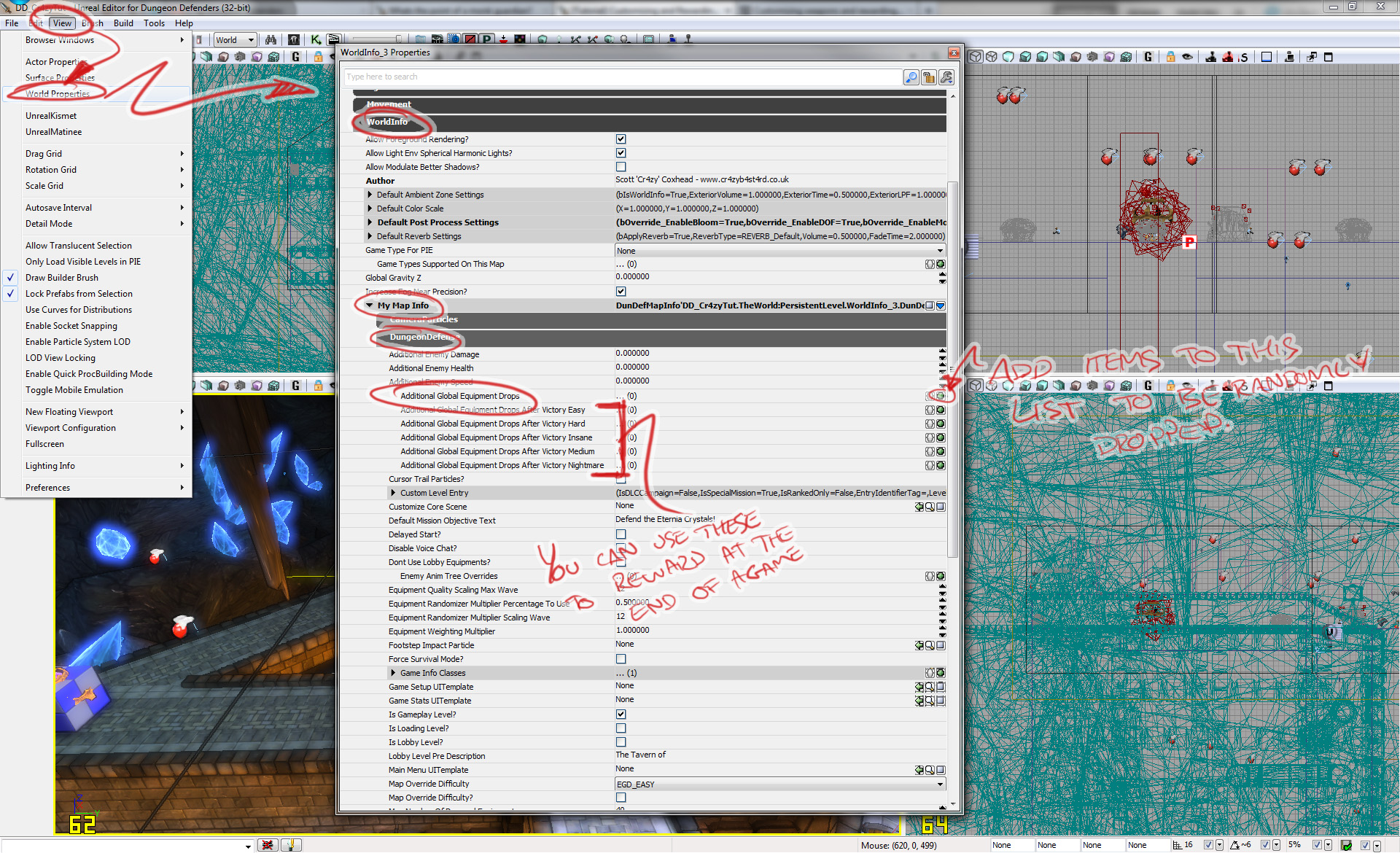Click the Type here to search field
The height and width of the screenshot is (853, 1400).
(x=623, y=77)
